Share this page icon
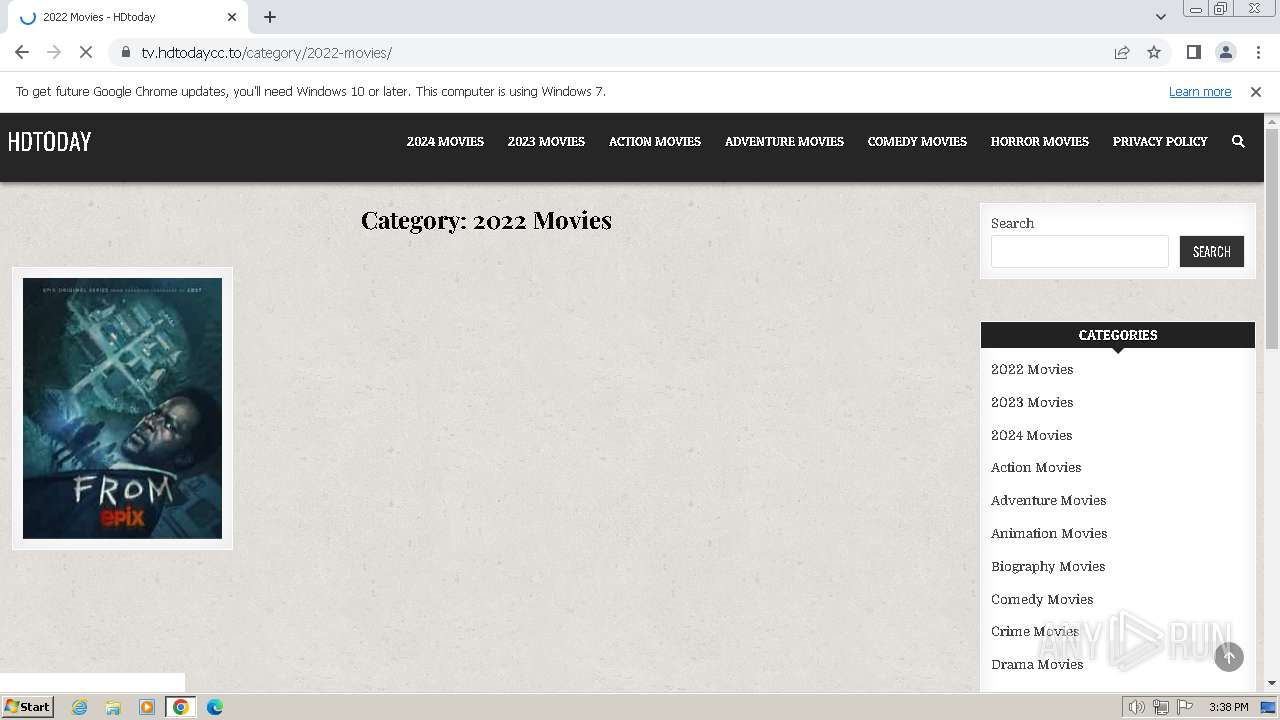 coord(1122,52)
